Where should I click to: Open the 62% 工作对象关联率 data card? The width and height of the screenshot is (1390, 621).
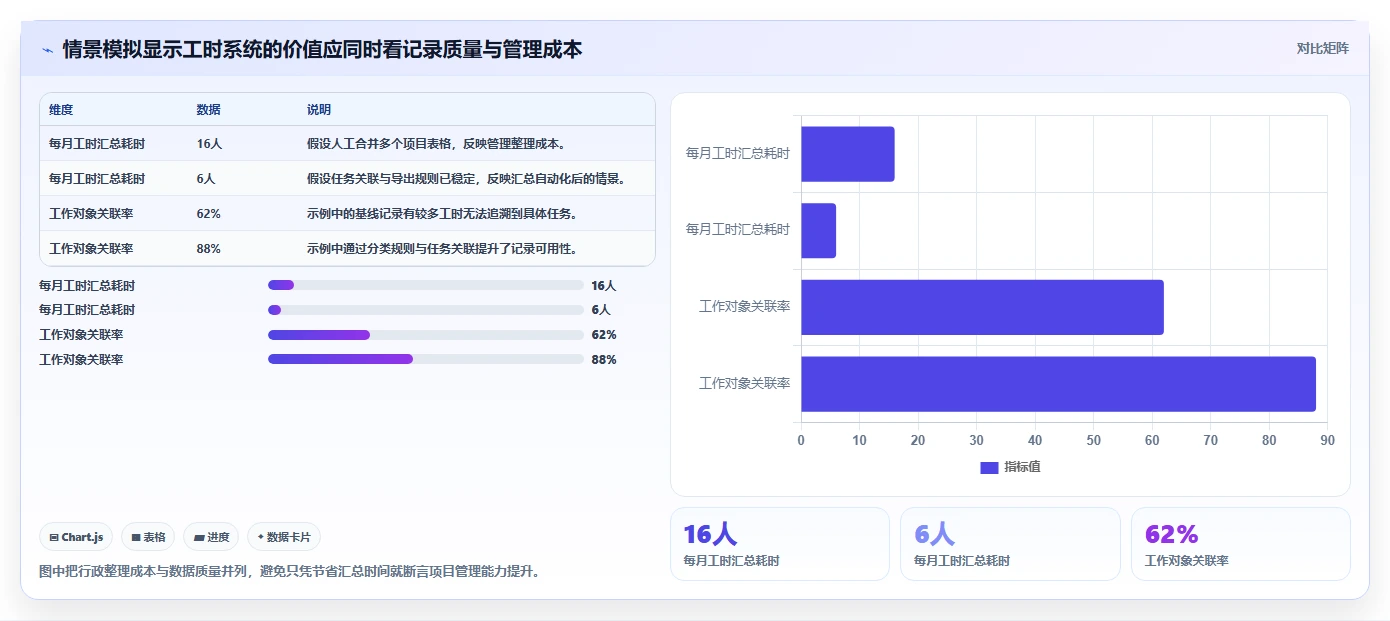[1240, 544]
